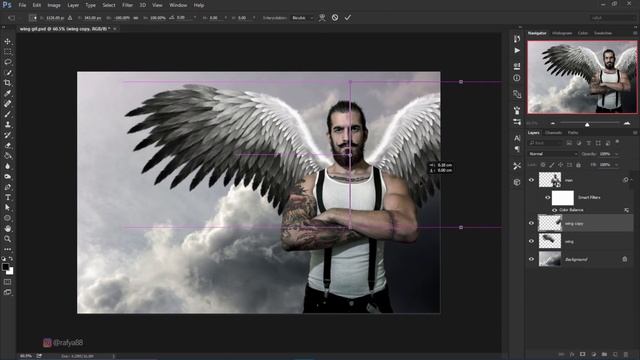
Task: Select the Paint Bucket tool
Action: [7, 156]
